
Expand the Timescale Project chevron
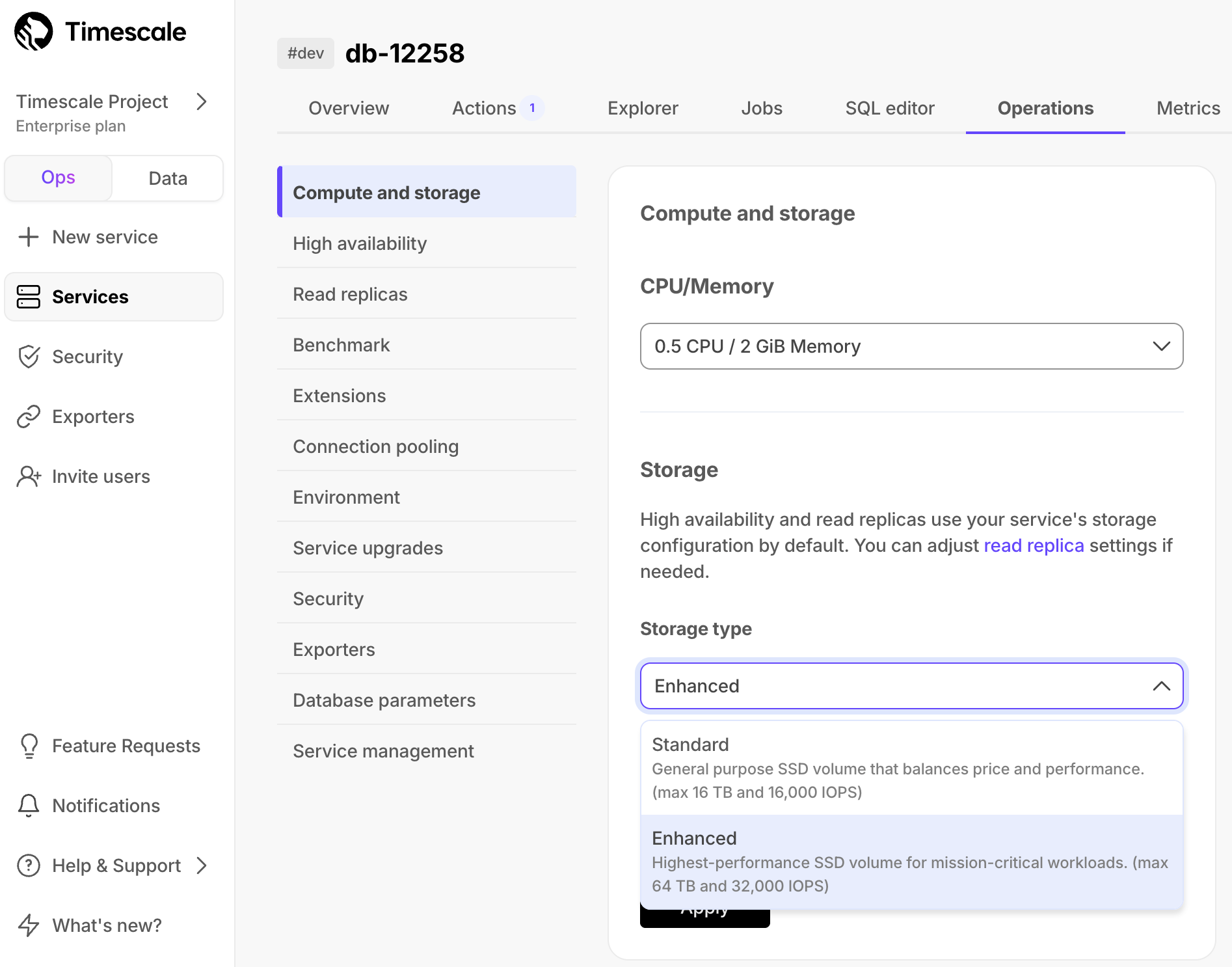[x=202, y=102]
